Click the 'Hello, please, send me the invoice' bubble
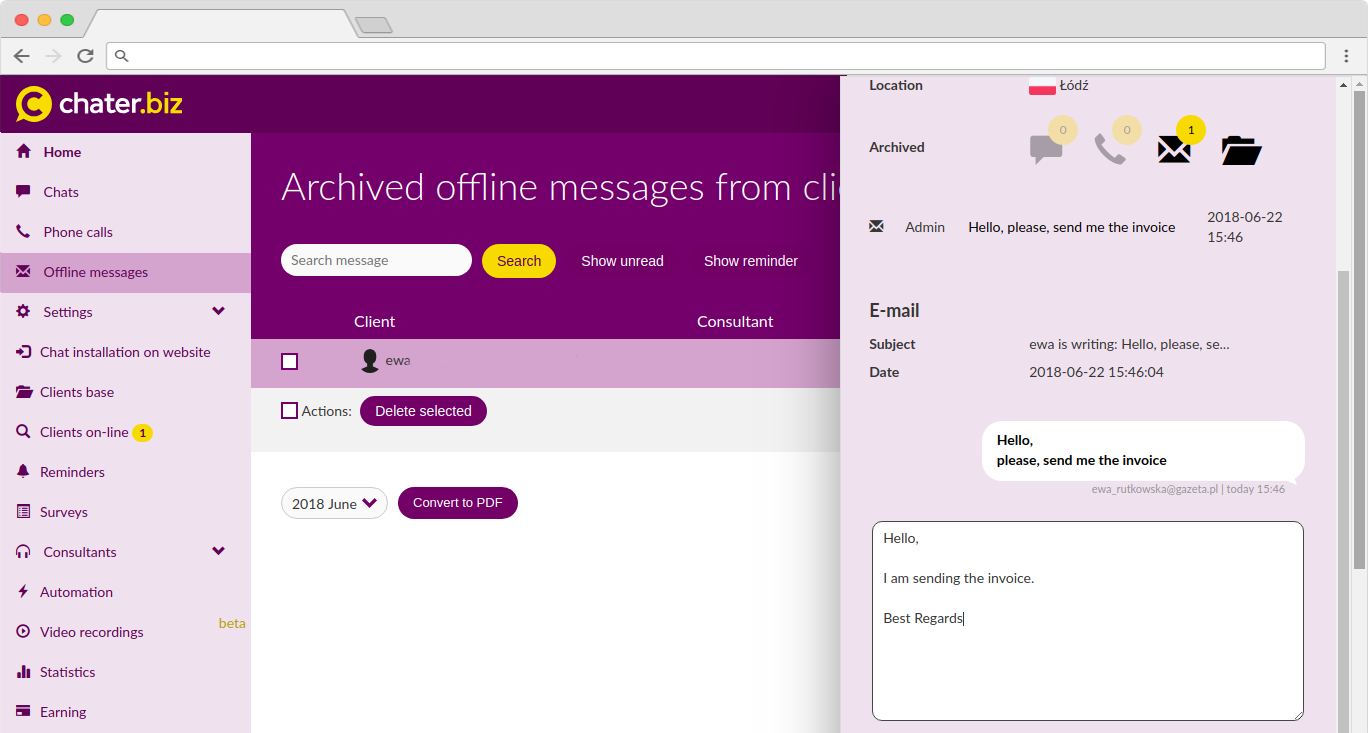The image size is (1368, 733). [1143, 450]
